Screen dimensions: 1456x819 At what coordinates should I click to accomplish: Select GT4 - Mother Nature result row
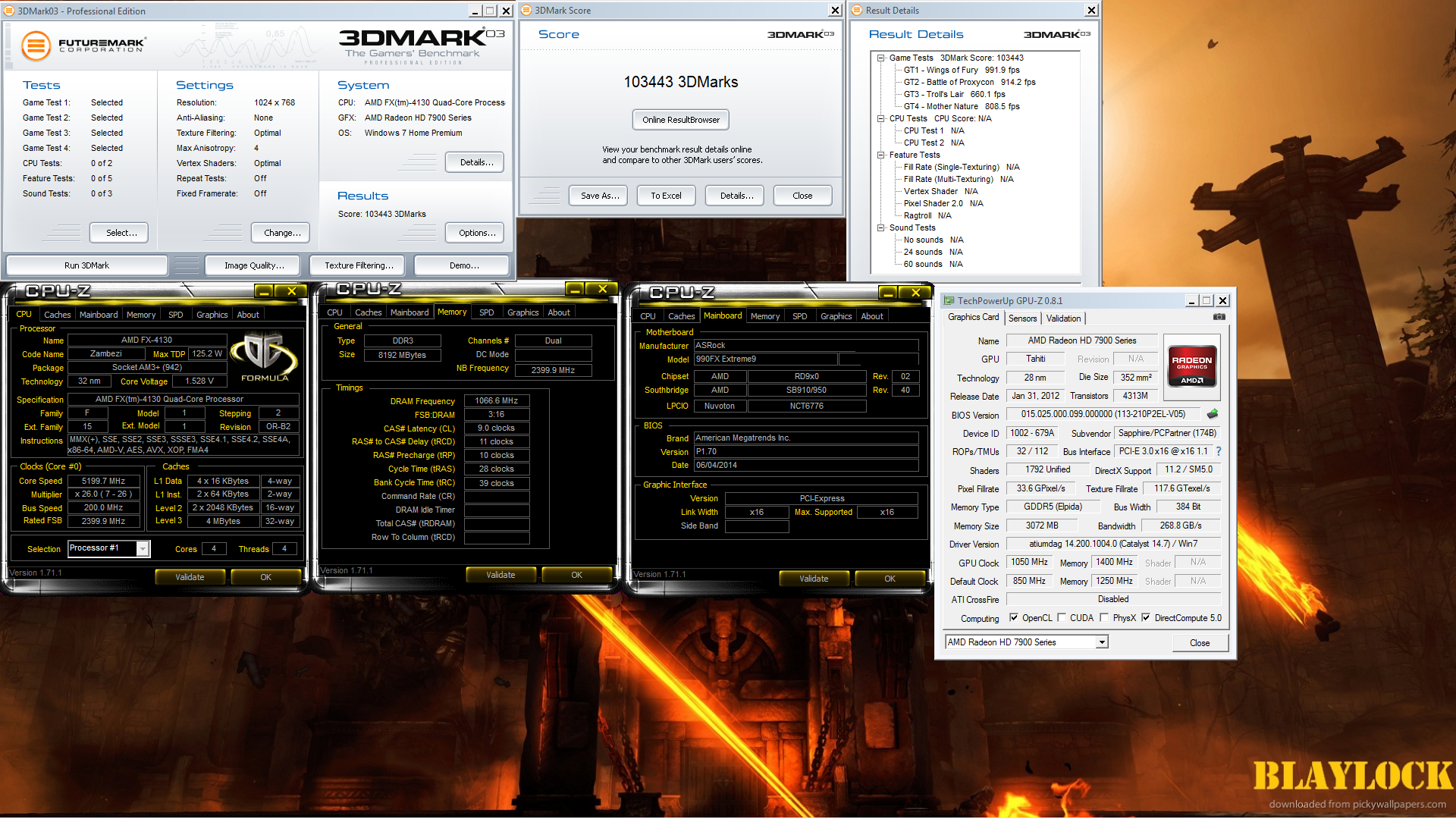click(962, 106)
